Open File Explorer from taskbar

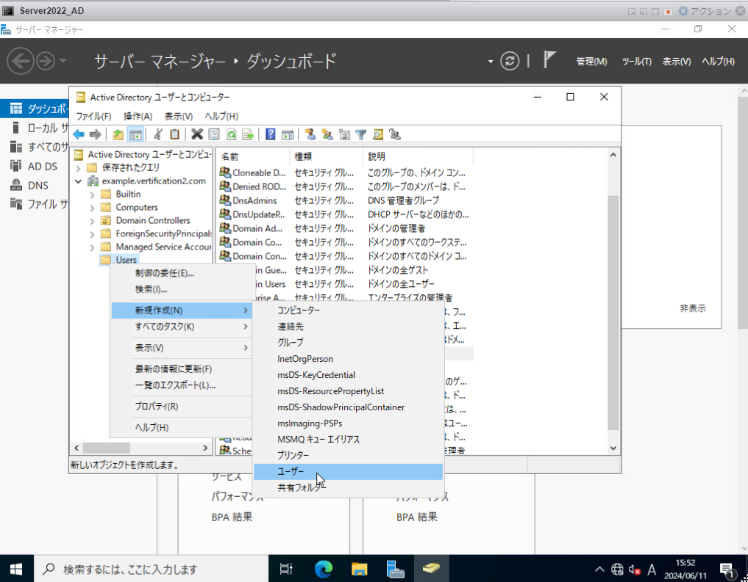359,569
